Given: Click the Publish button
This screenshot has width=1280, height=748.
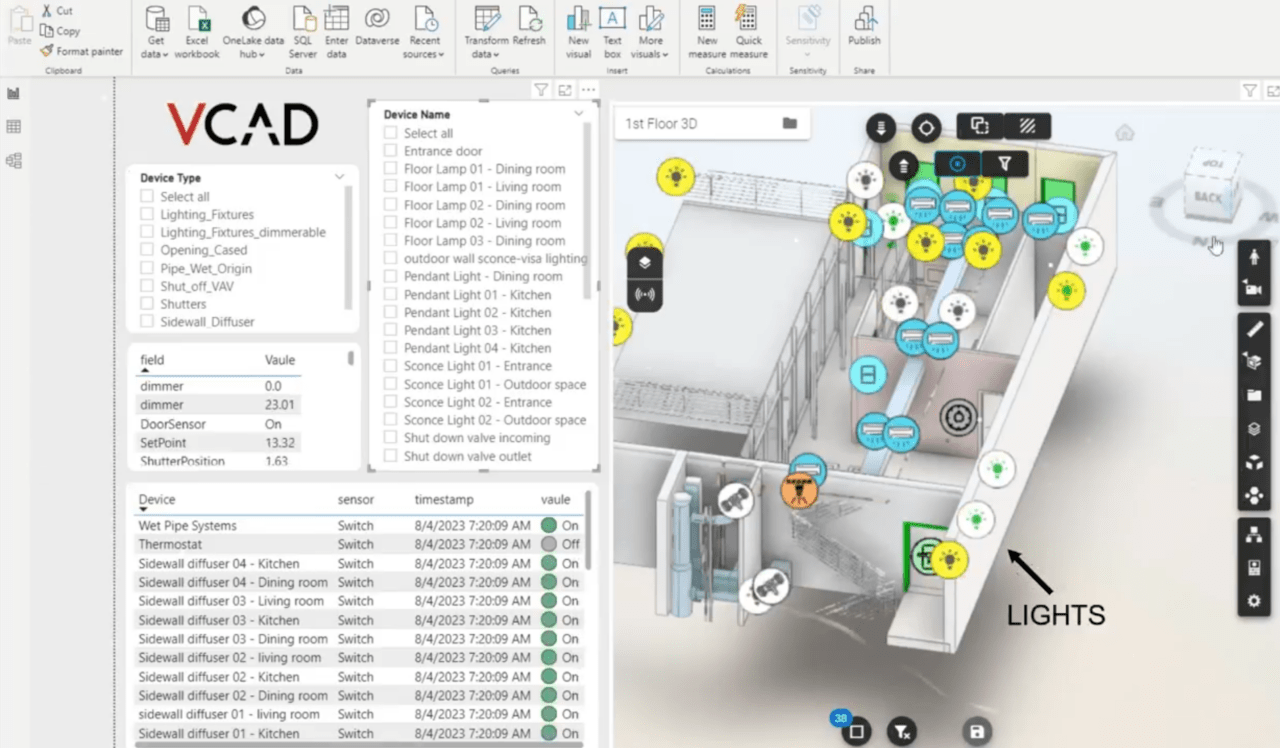Looking at the screenshot, I should 864,30.
